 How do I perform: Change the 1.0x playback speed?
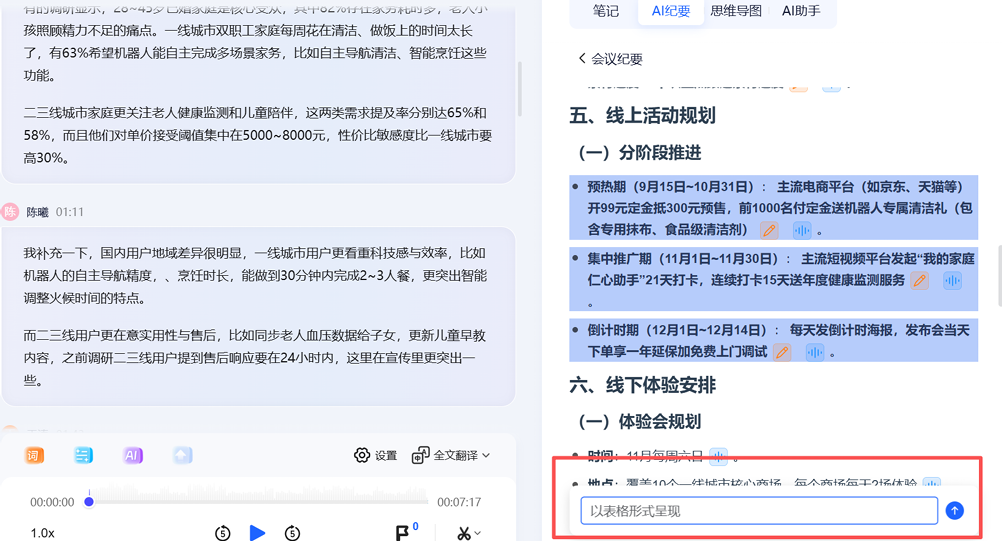43,533
